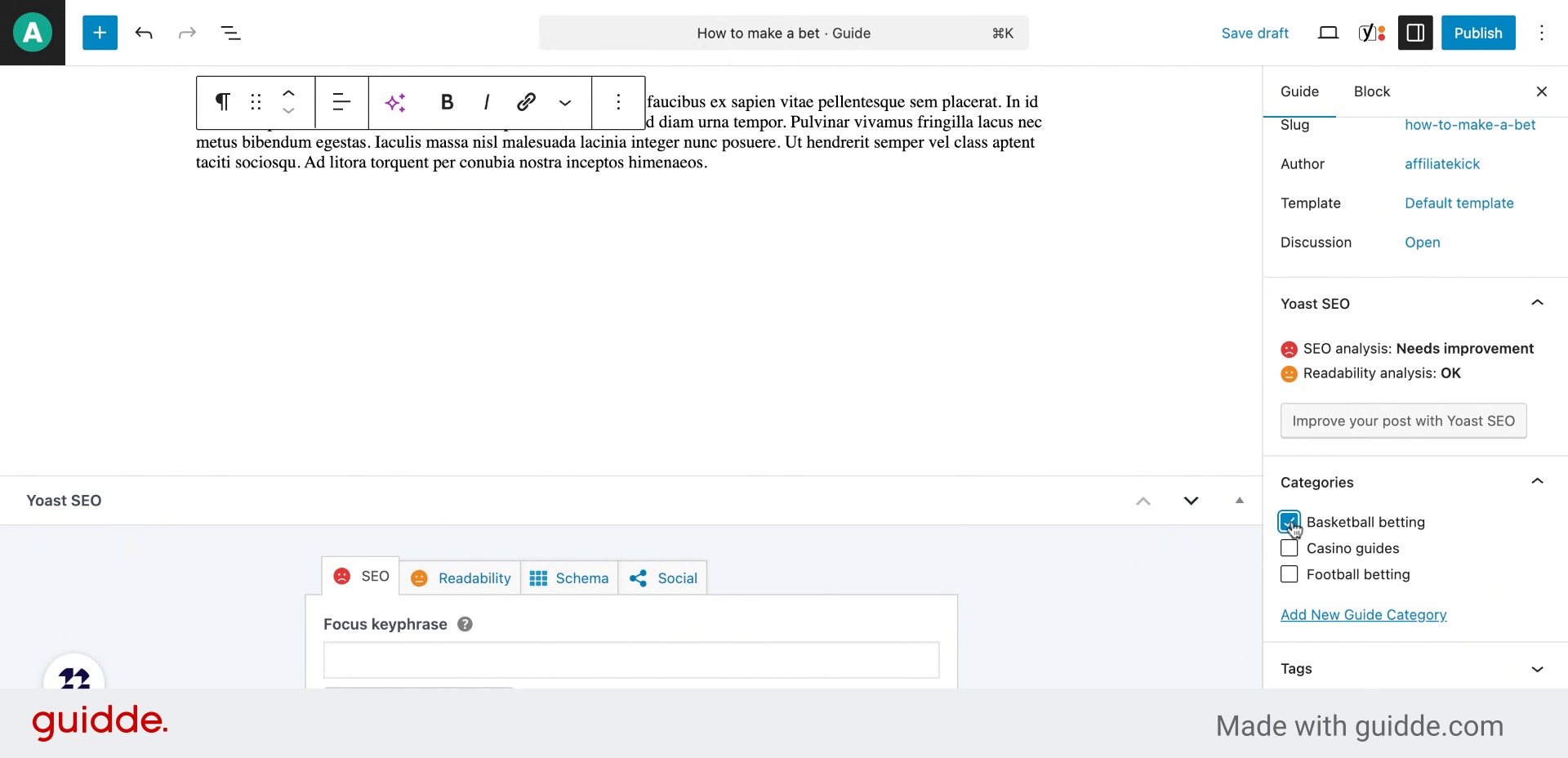This screenshot has width=1568, height=758.
Task: Open the Yoast SEO icon in top bar
Action: [x=1371, y=33]
